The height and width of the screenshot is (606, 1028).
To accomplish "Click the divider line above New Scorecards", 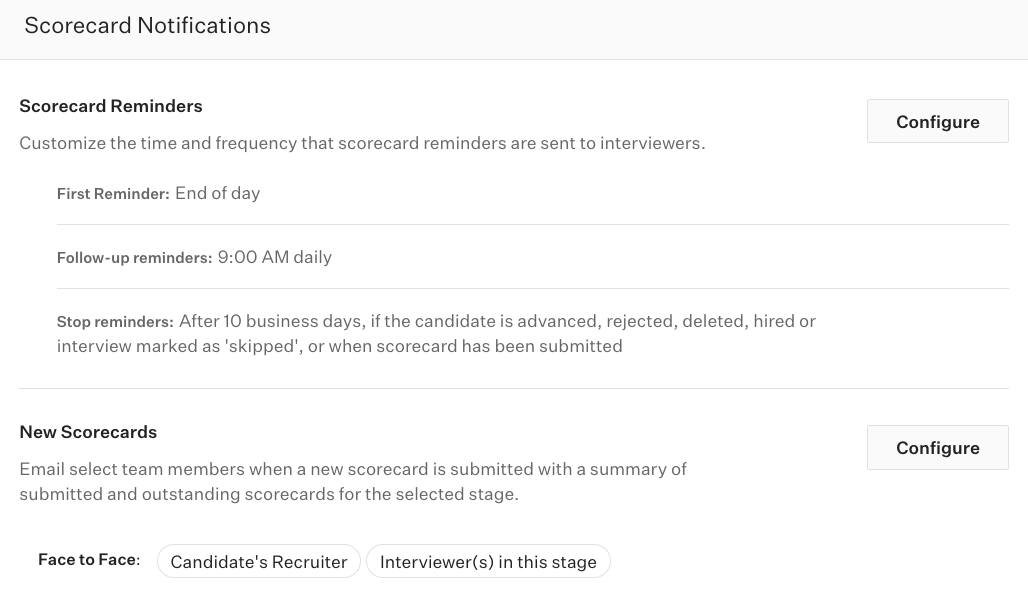I will [514, 389].
